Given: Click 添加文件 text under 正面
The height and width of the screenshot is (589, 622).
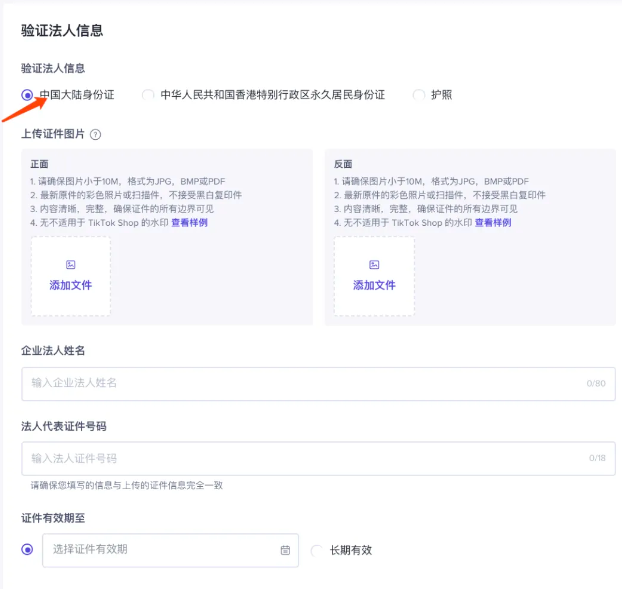Looking at the screenshot, I should (70, 285).
